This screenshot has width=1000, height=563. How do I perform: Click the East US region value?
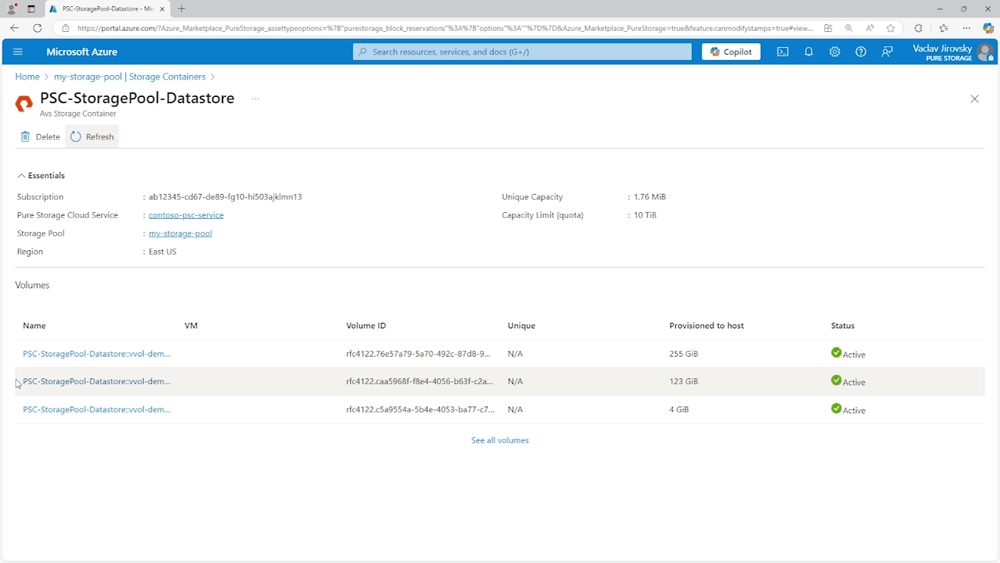[x=163, y=251]
